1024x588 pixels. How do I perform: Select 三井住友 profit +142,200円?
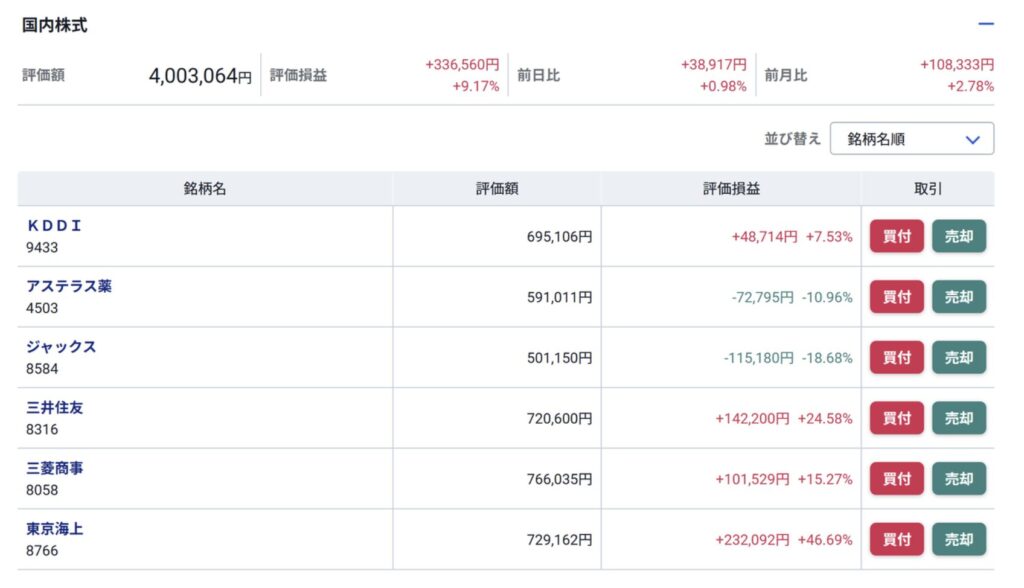tap(752, 419)
